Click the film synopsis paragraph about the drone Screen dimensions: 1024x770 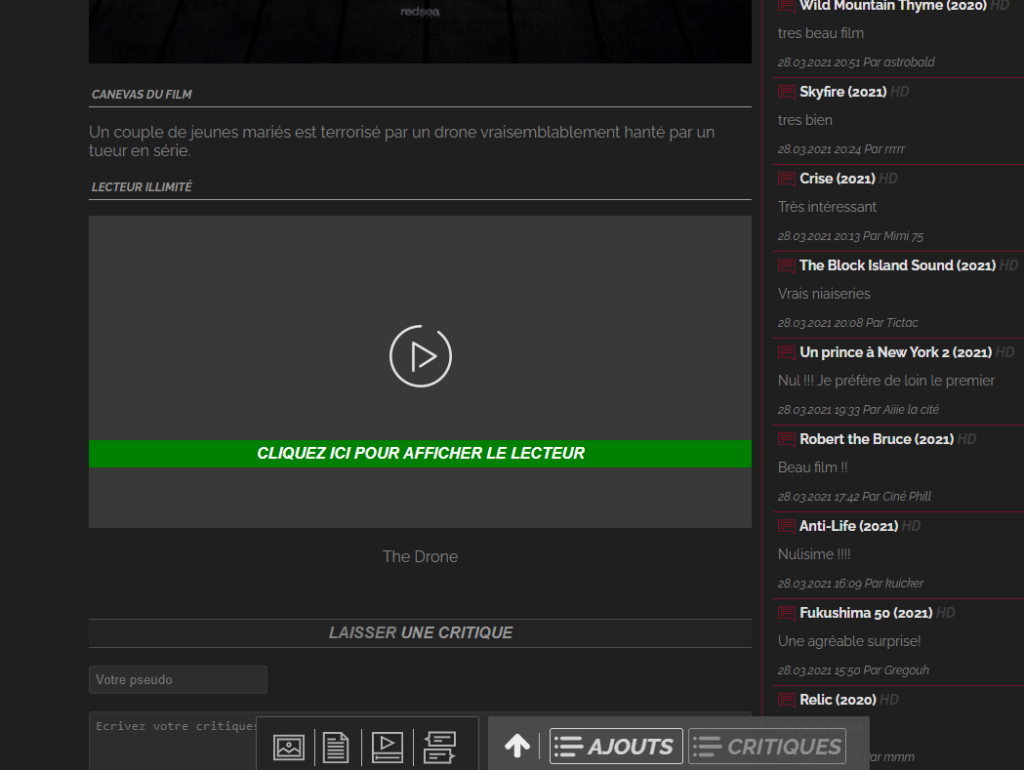pos(402,141)
